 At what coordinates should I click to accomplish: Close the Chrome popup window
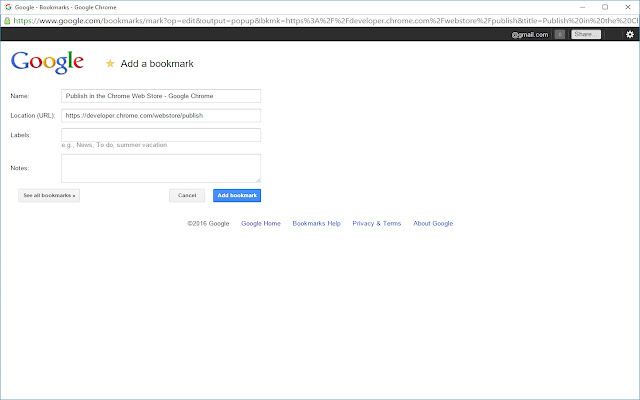628,7
